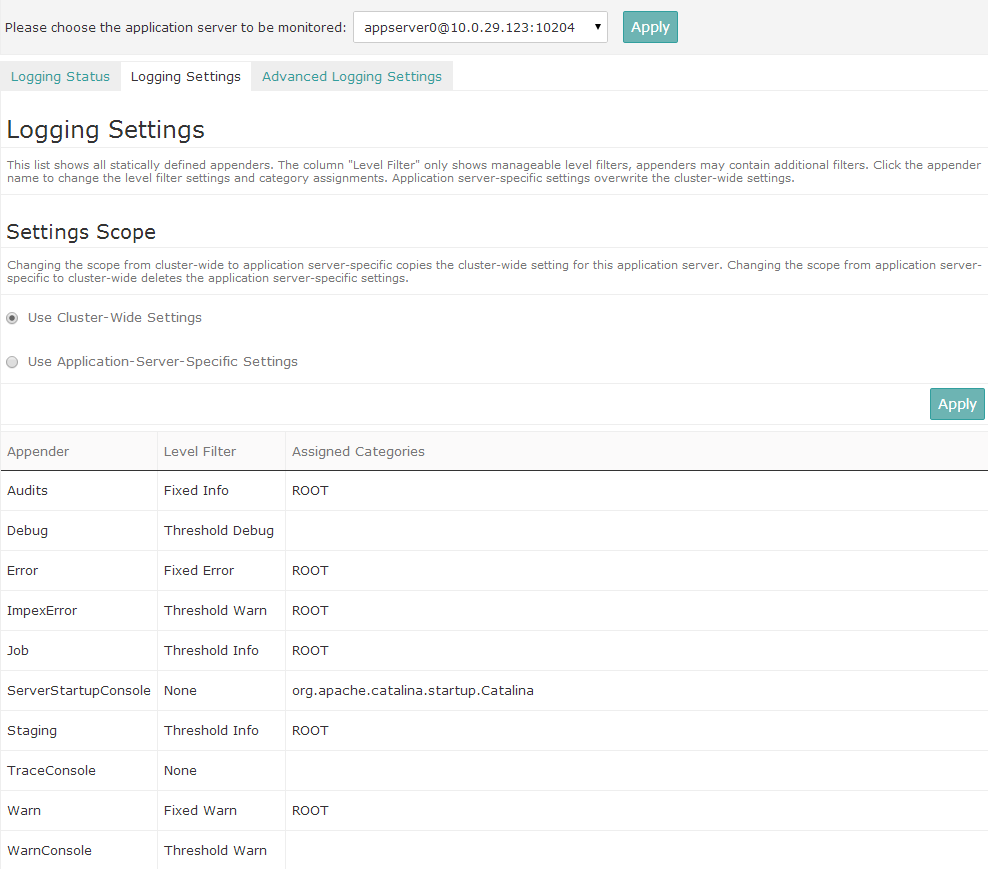
Task: Click the ServerStartupConsole appender
Action: click(78, 690)
